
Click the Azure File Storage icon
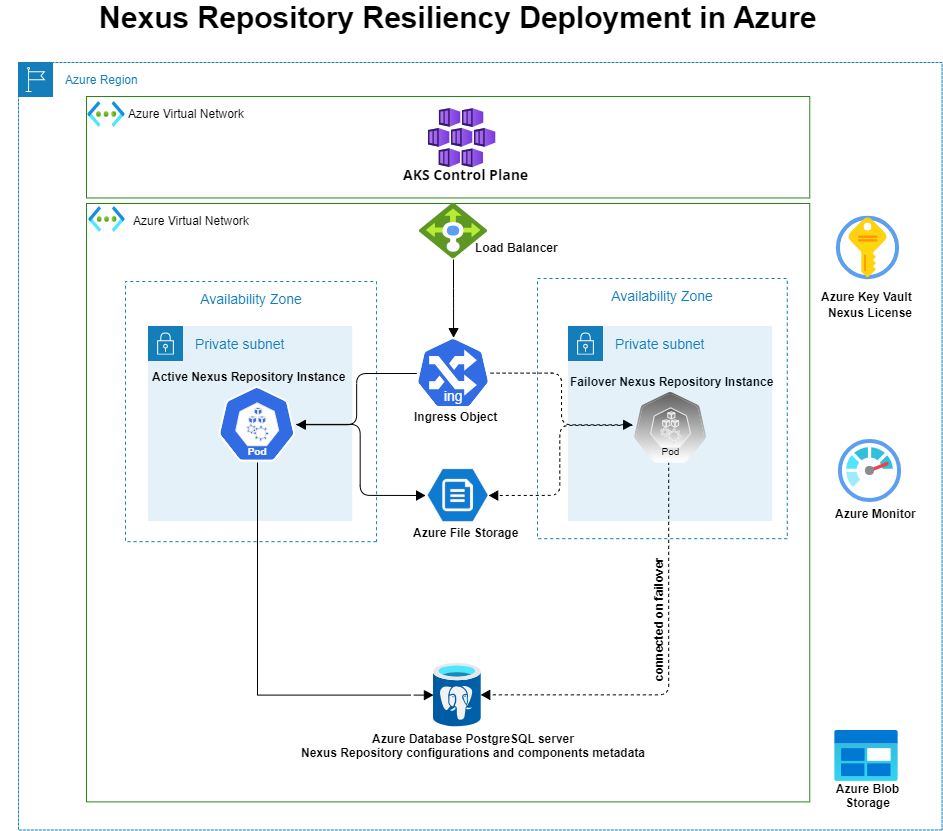click(x=458, y=495)
